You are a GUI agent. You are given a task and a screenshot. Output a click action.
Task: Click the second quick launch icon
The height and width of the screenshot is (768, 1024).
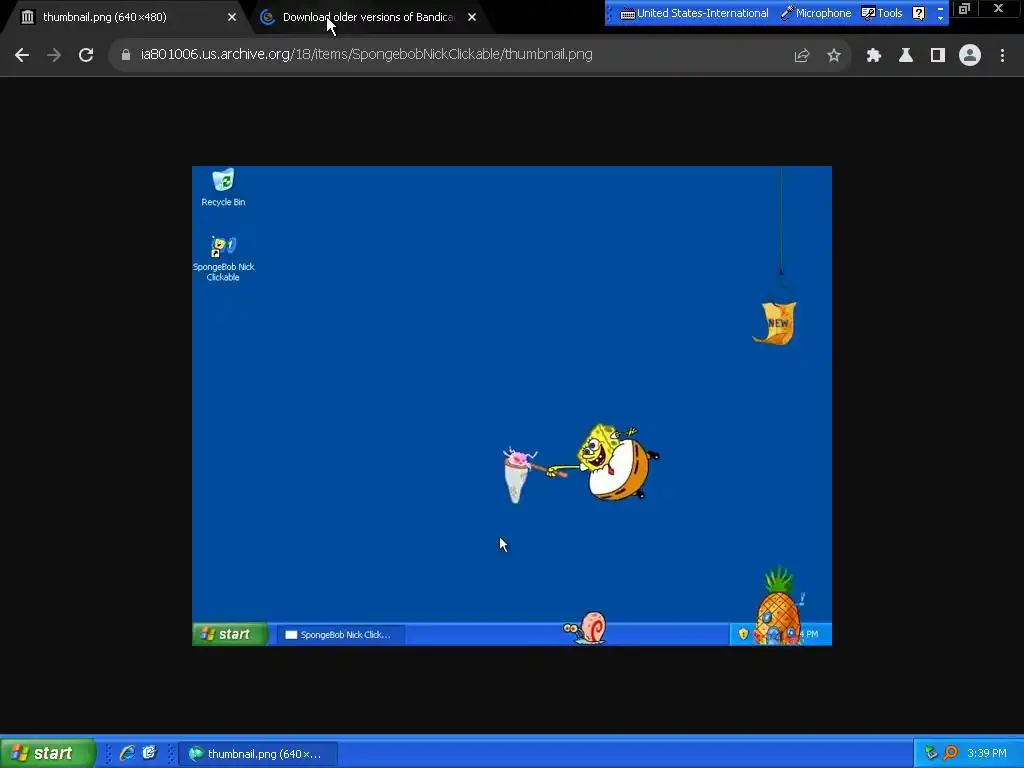coord(150,753)
